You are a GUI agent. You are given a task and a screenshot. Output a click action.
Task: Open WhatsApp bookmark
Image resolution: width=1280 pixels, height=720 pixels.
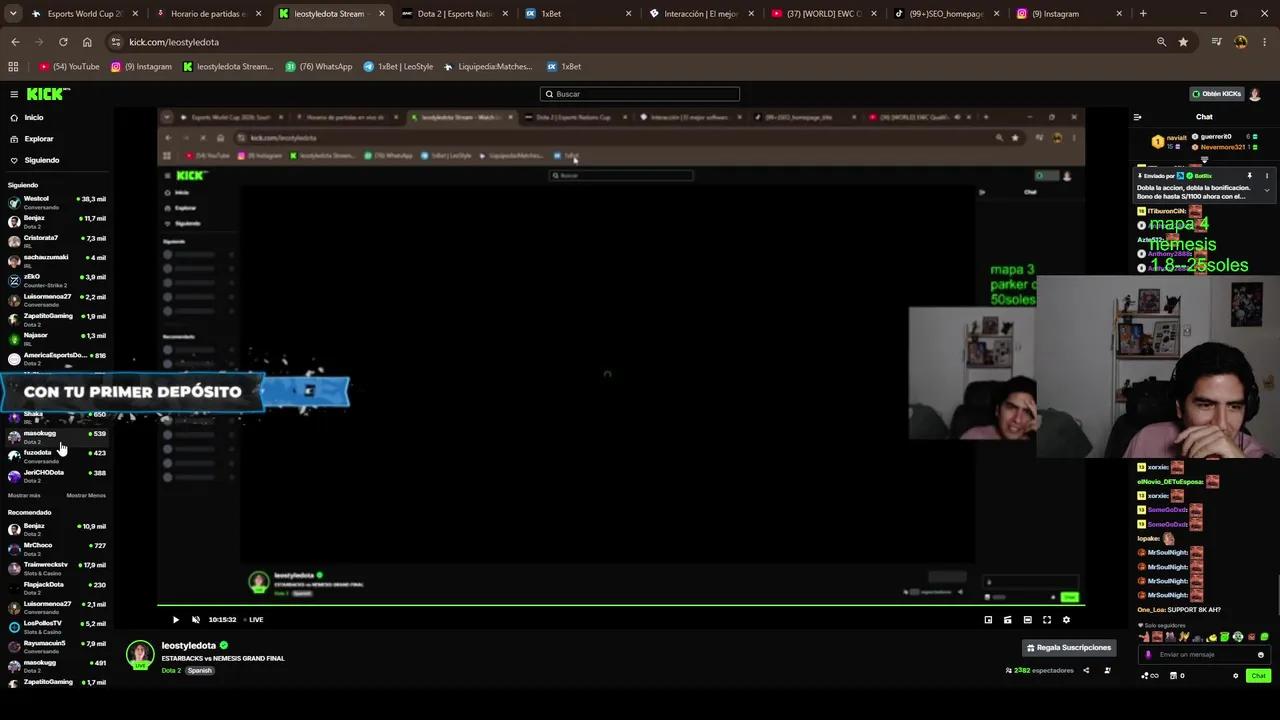click(x=319, y=67)
